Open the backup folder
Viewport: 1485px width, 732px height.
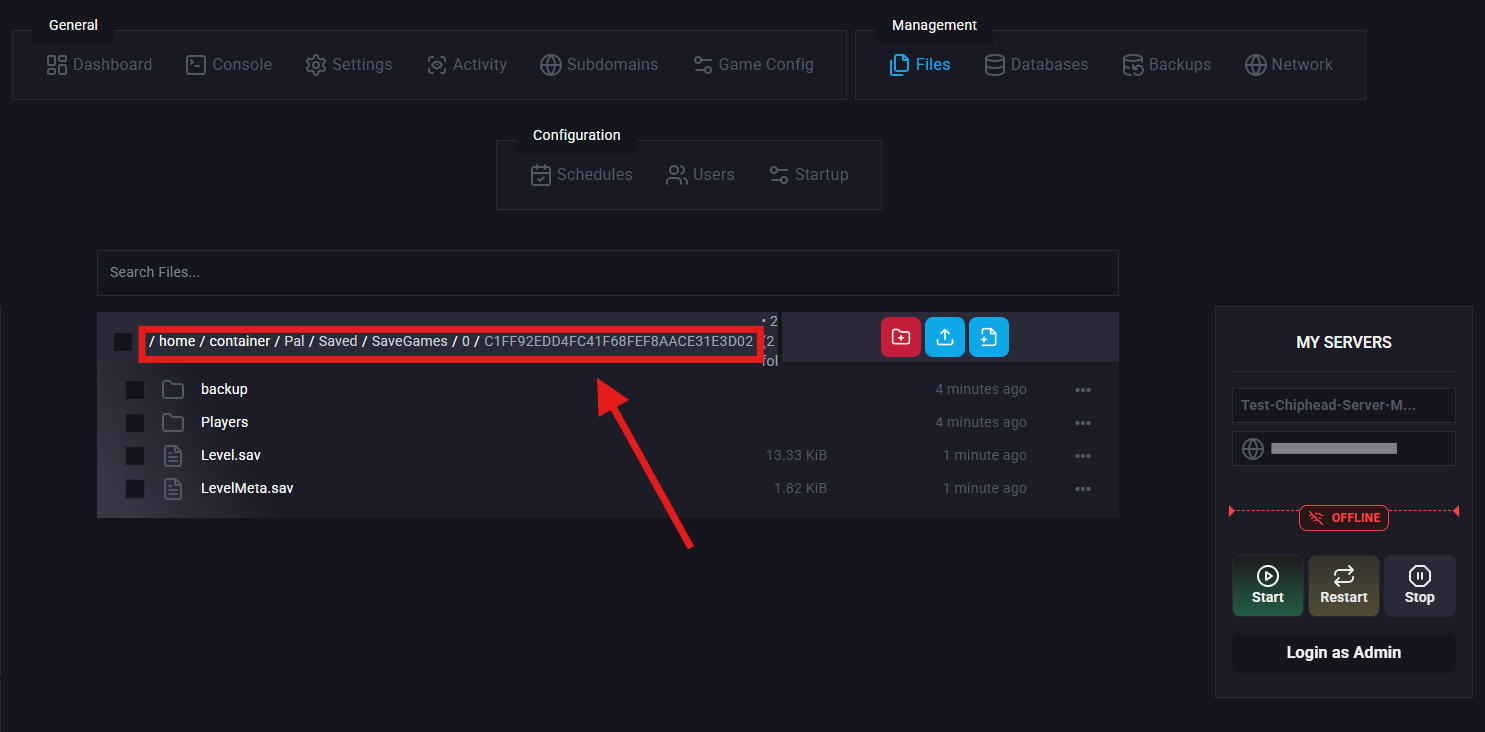coord(224,389)
